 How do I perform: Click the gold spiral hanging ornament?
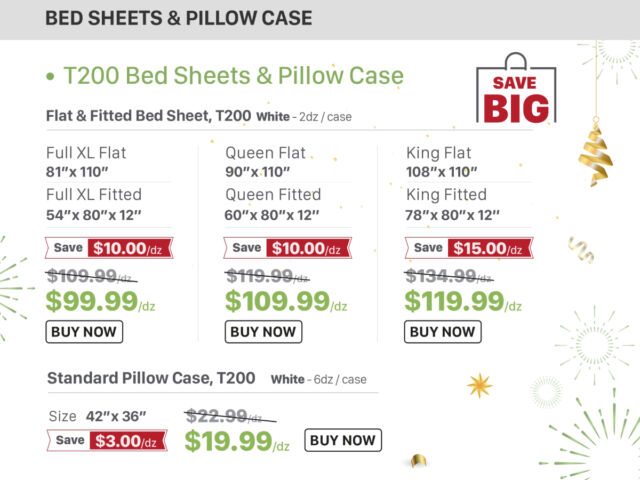(x=594, y=158)
